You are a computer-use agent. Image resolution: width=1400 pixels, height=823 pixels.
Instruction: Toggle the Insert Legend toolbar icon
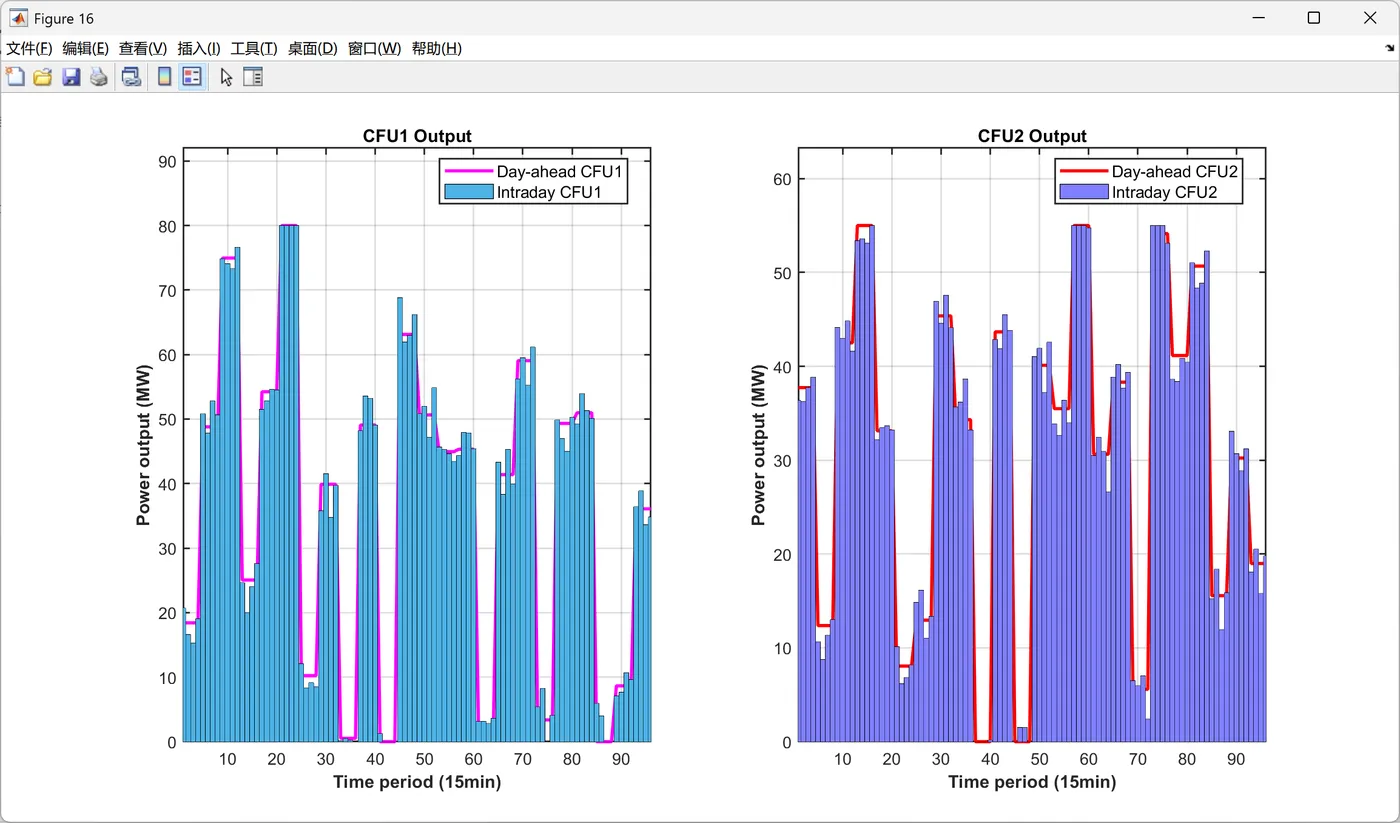tap(193, 77)
